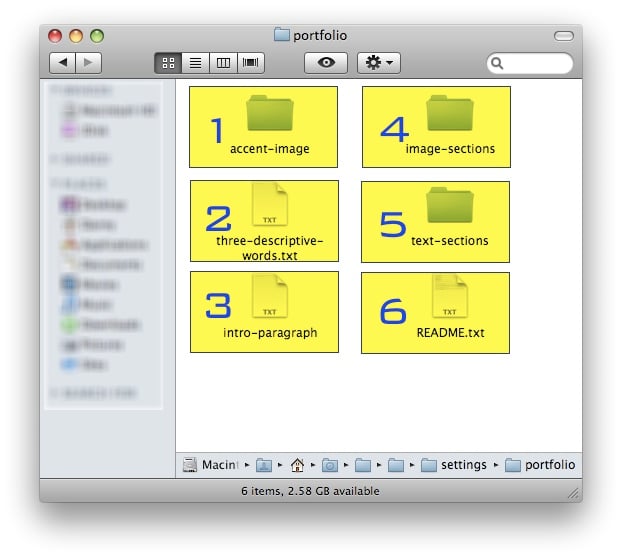Click the camera-marked folder in path bar
This screenshot has width=622, height=557.
(x=330, y=465)
